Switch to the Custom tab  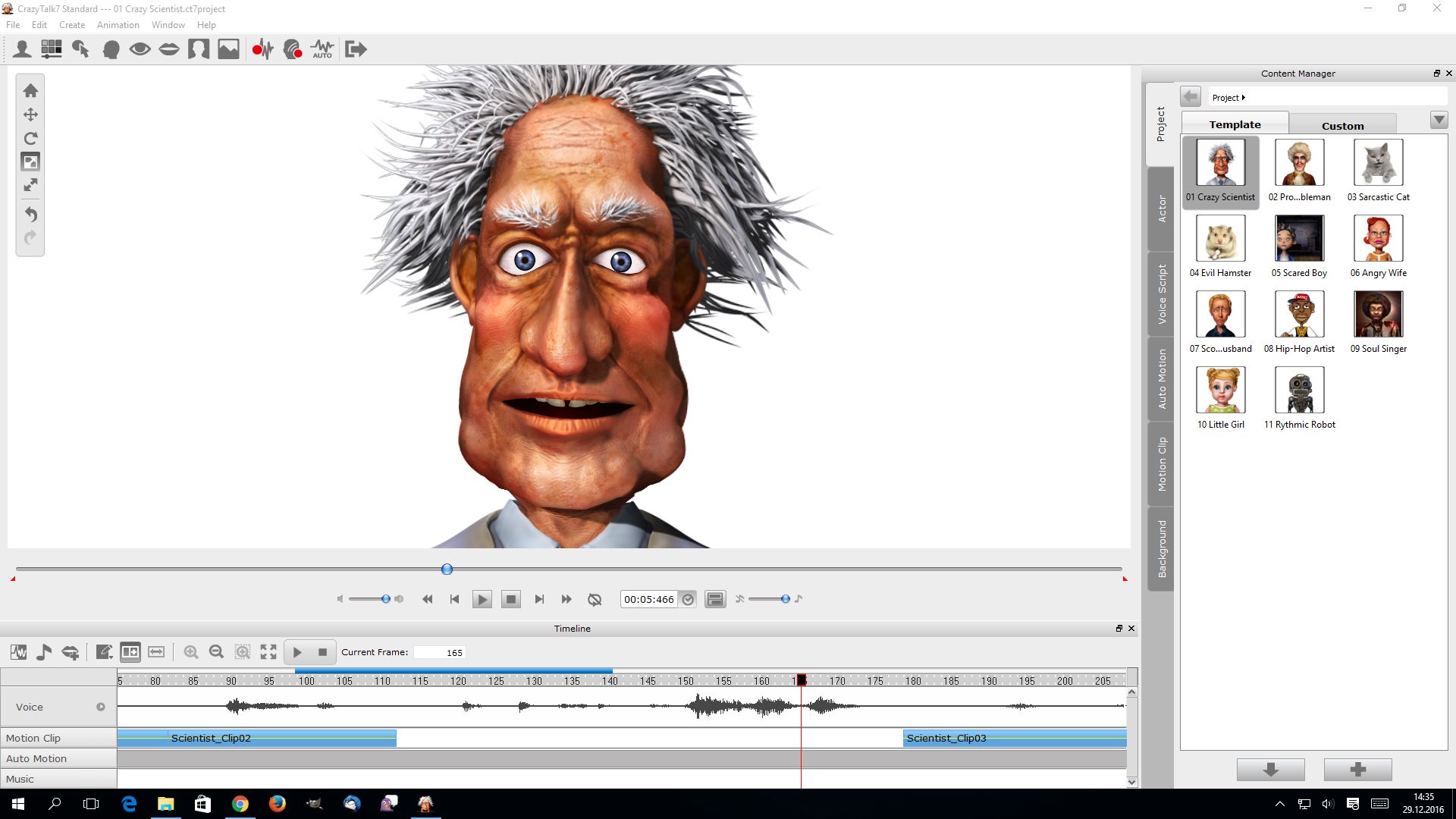1342,126
